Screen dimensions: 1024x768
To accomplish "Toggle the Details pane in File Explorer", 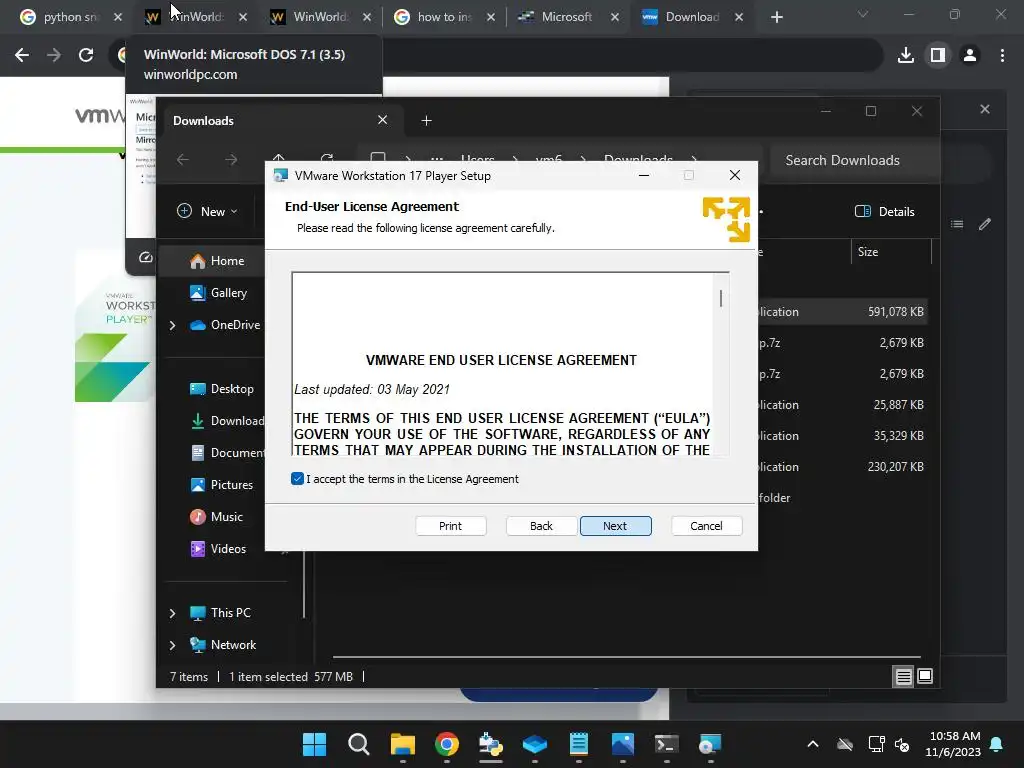I will pyautogui.click(x=884, y=211).
